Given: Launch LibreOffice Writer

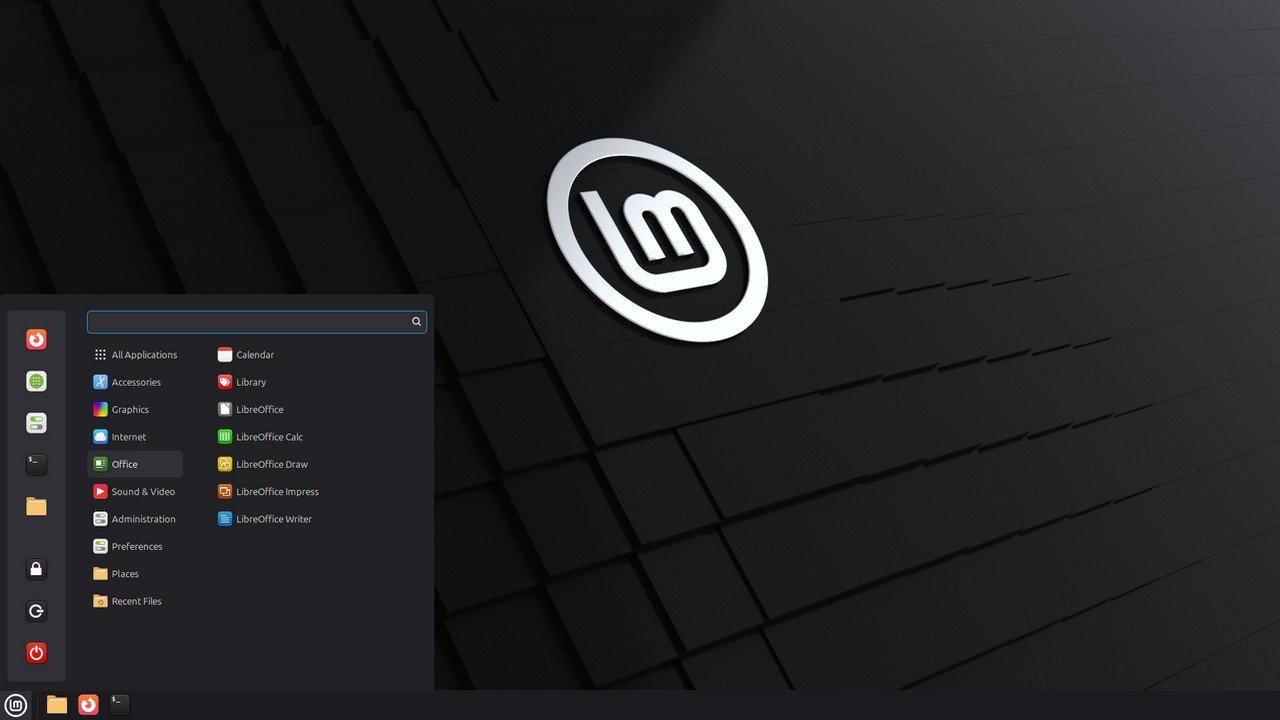Looking at the screenshot, I should 272,518.
